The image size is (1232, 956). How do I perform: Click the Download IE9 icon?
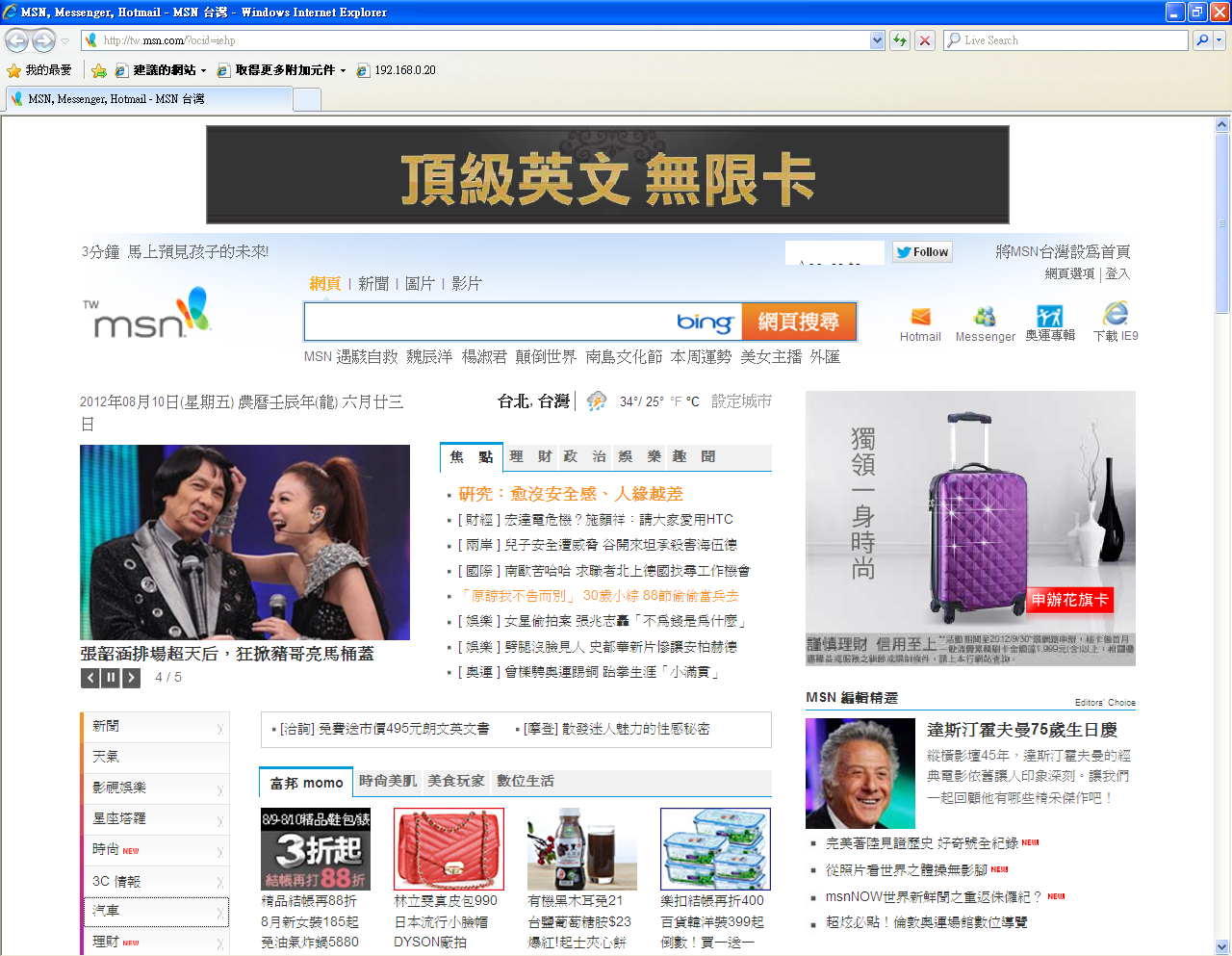1116,315
